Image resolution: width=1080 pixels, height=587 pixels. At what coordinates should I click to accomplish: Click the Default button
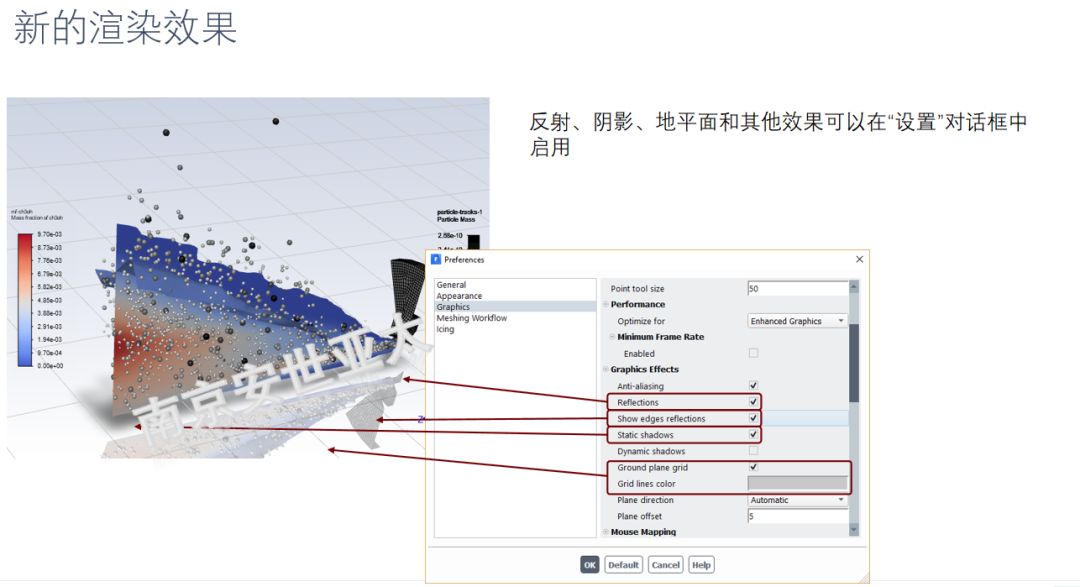623,565
